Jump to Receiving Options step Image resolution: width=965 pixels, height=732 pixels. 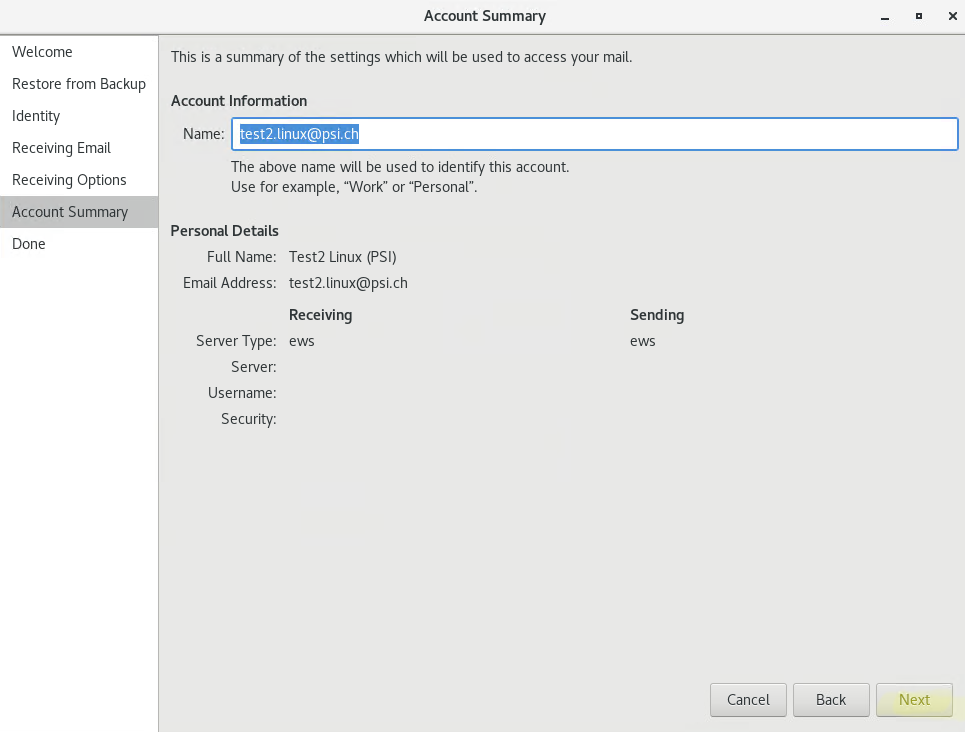[x=69, y=180]
